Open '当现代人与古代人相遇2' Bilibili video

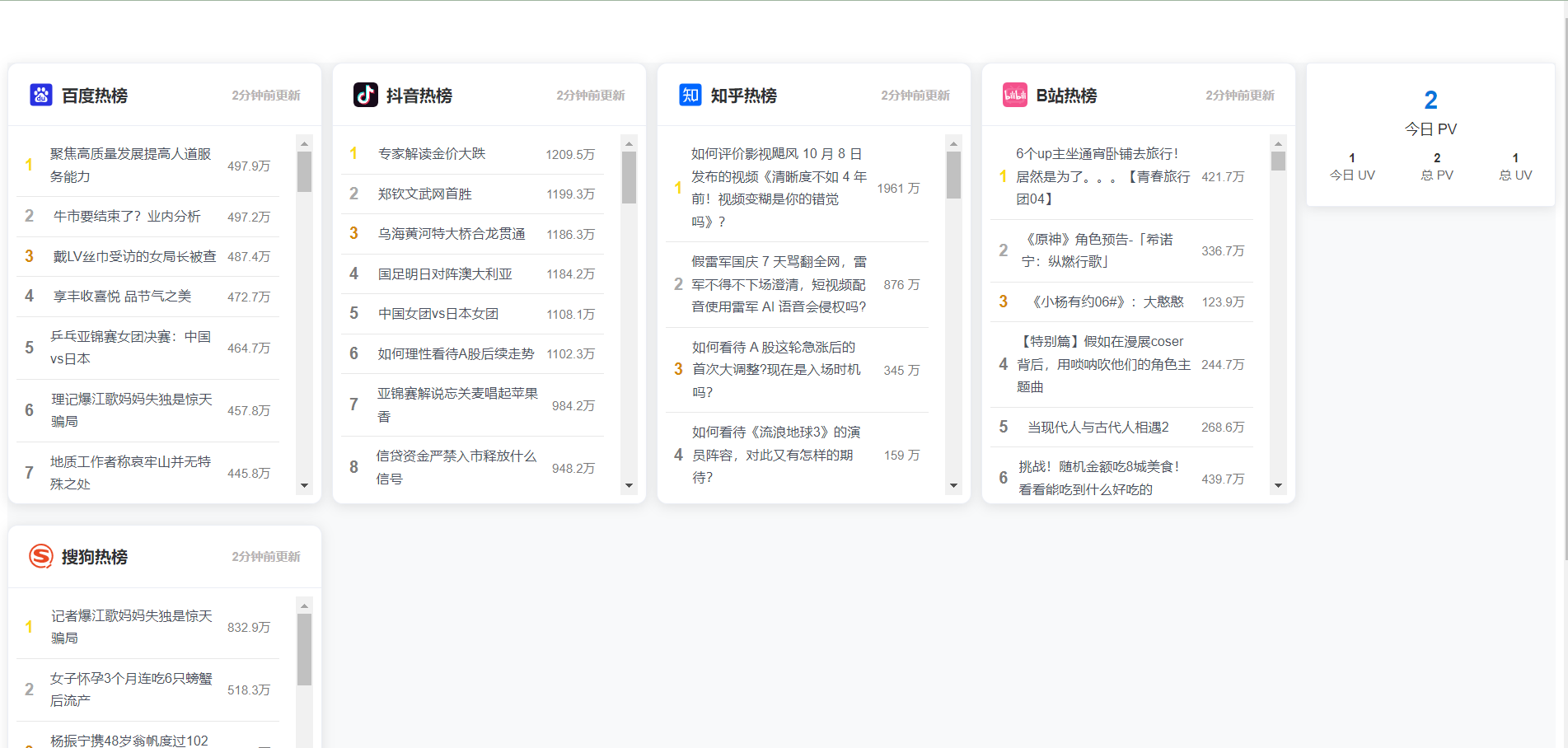(1098, 428)
